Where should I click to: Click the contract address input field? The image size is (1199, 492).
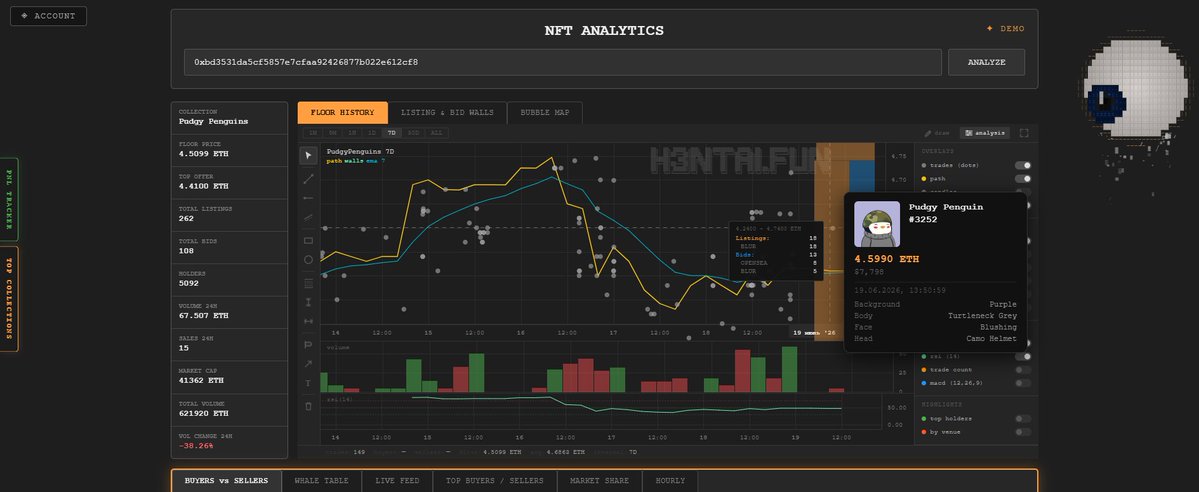(x=562, y=62)
